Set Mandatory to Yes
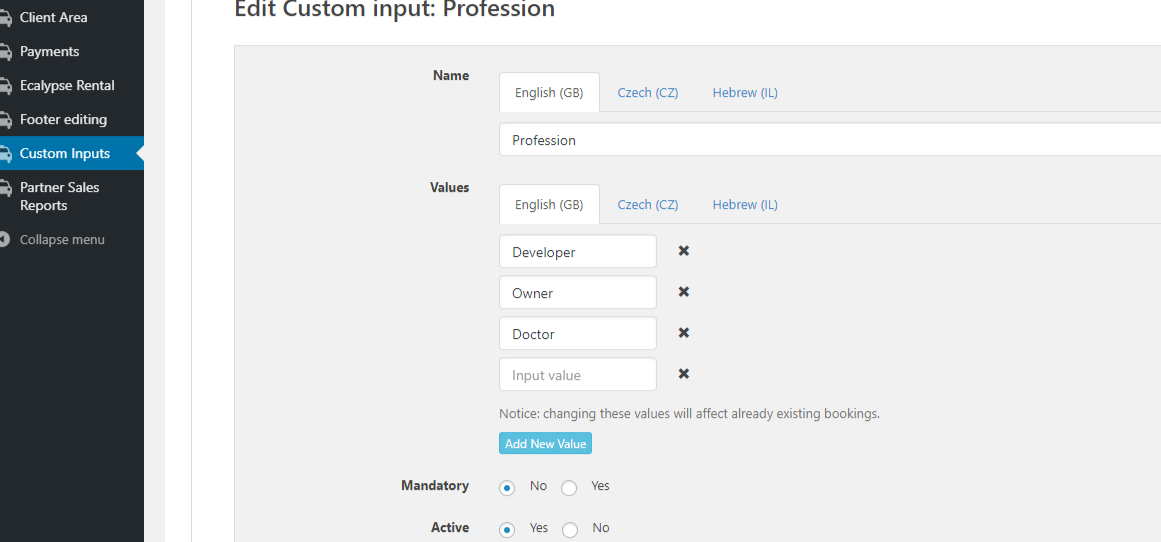 pos(569,488)
